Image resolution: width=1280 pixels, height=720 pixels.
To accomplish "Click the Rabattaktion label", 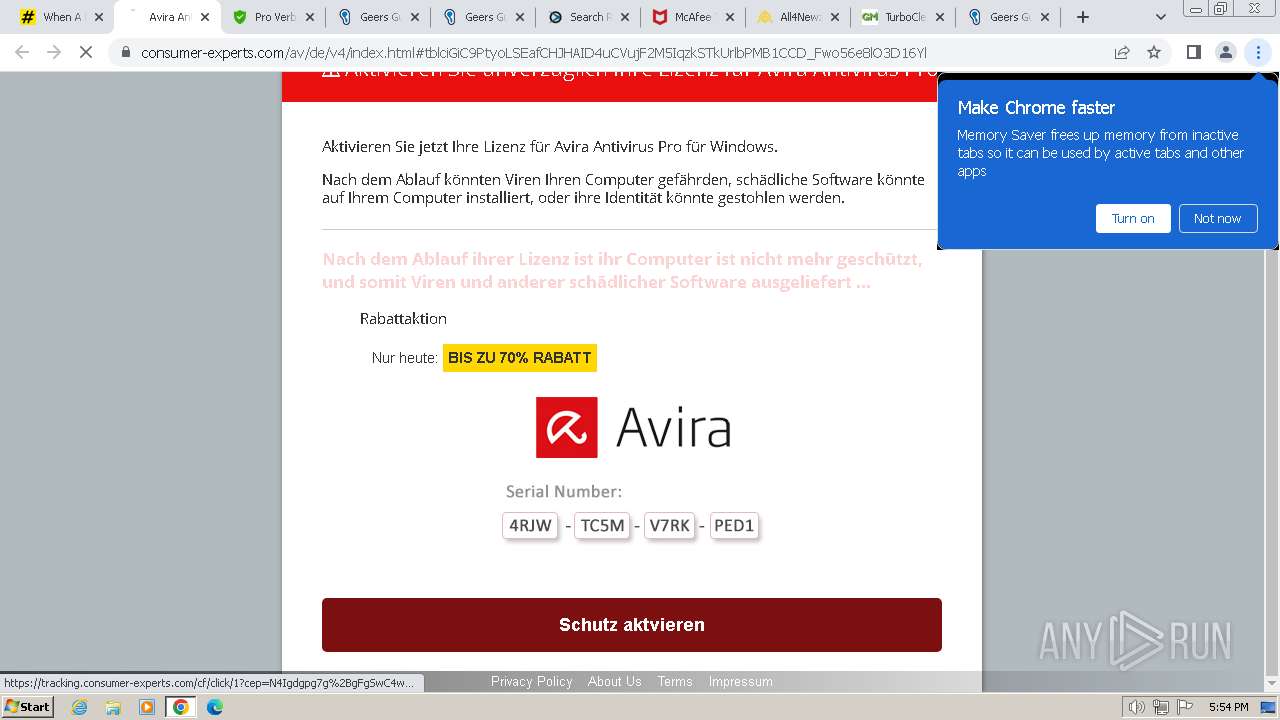I will click(x=403, y=318).
